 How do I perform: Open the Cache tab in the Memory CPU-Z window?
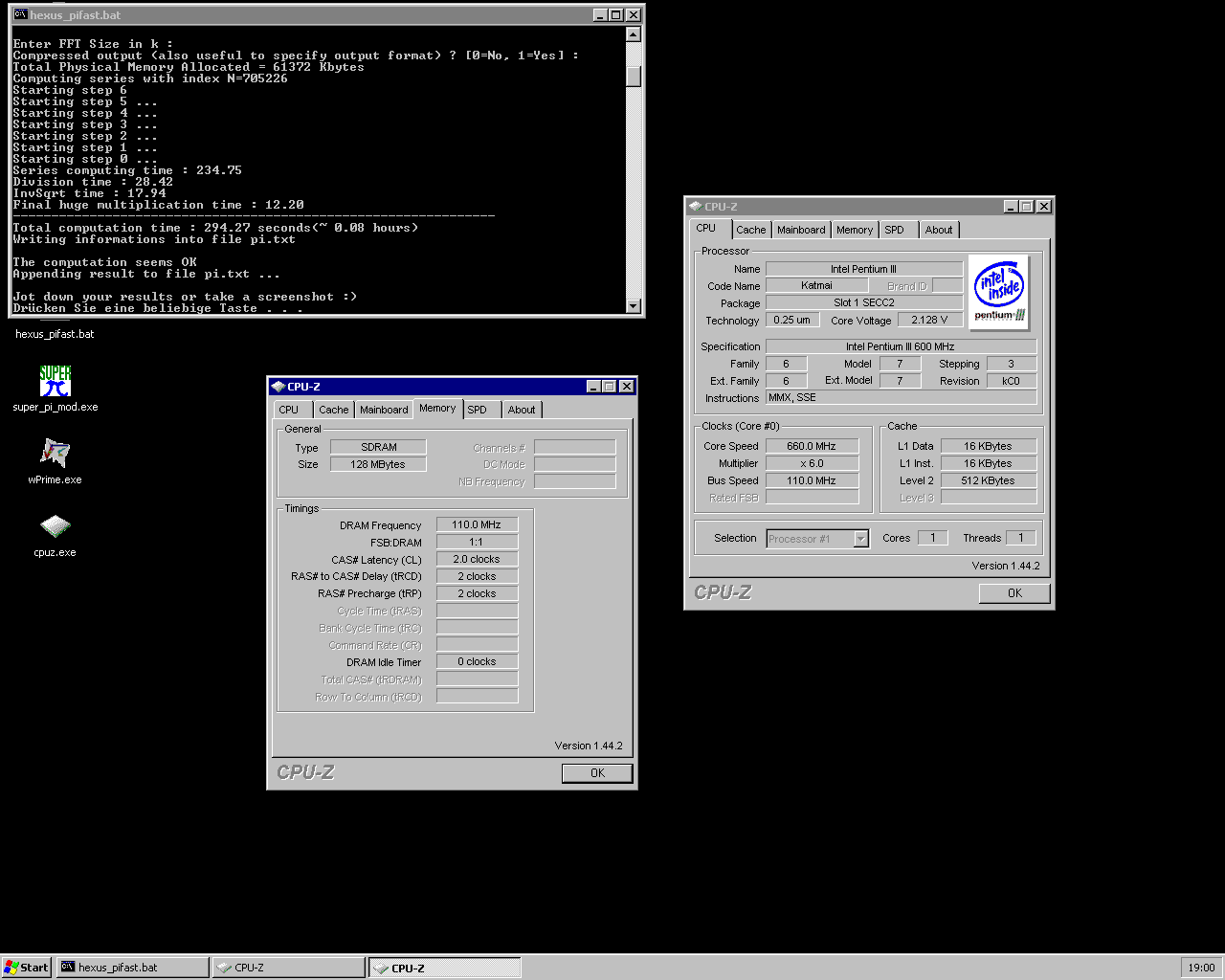pos(334,410)
